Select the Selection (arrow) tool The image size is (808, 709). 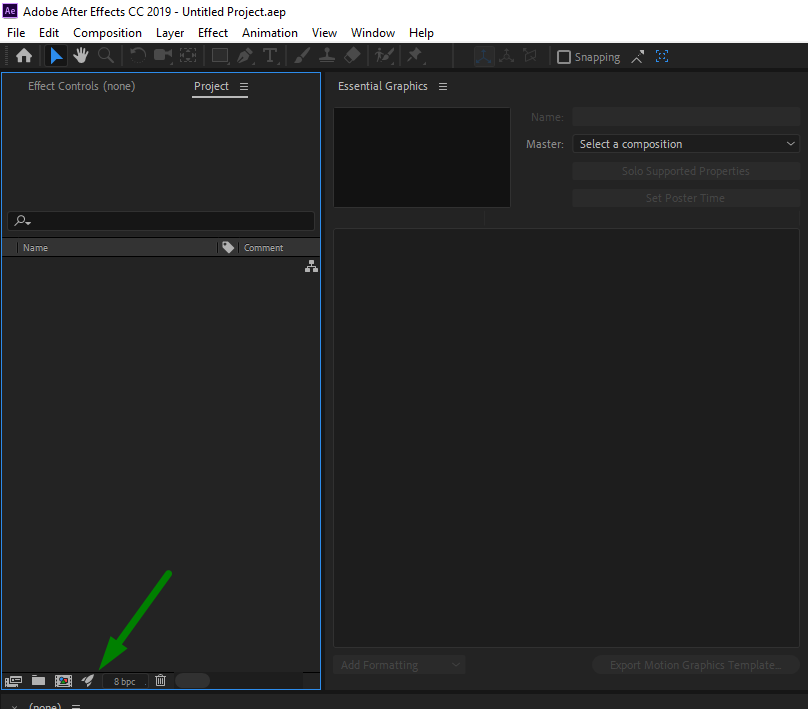point(56,56)
